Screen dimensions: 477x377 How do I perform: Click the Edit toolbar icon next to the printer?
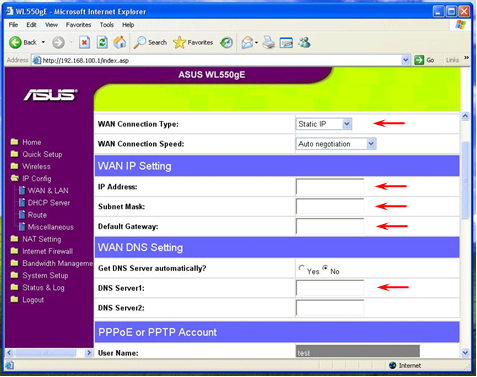pos(286,43)
